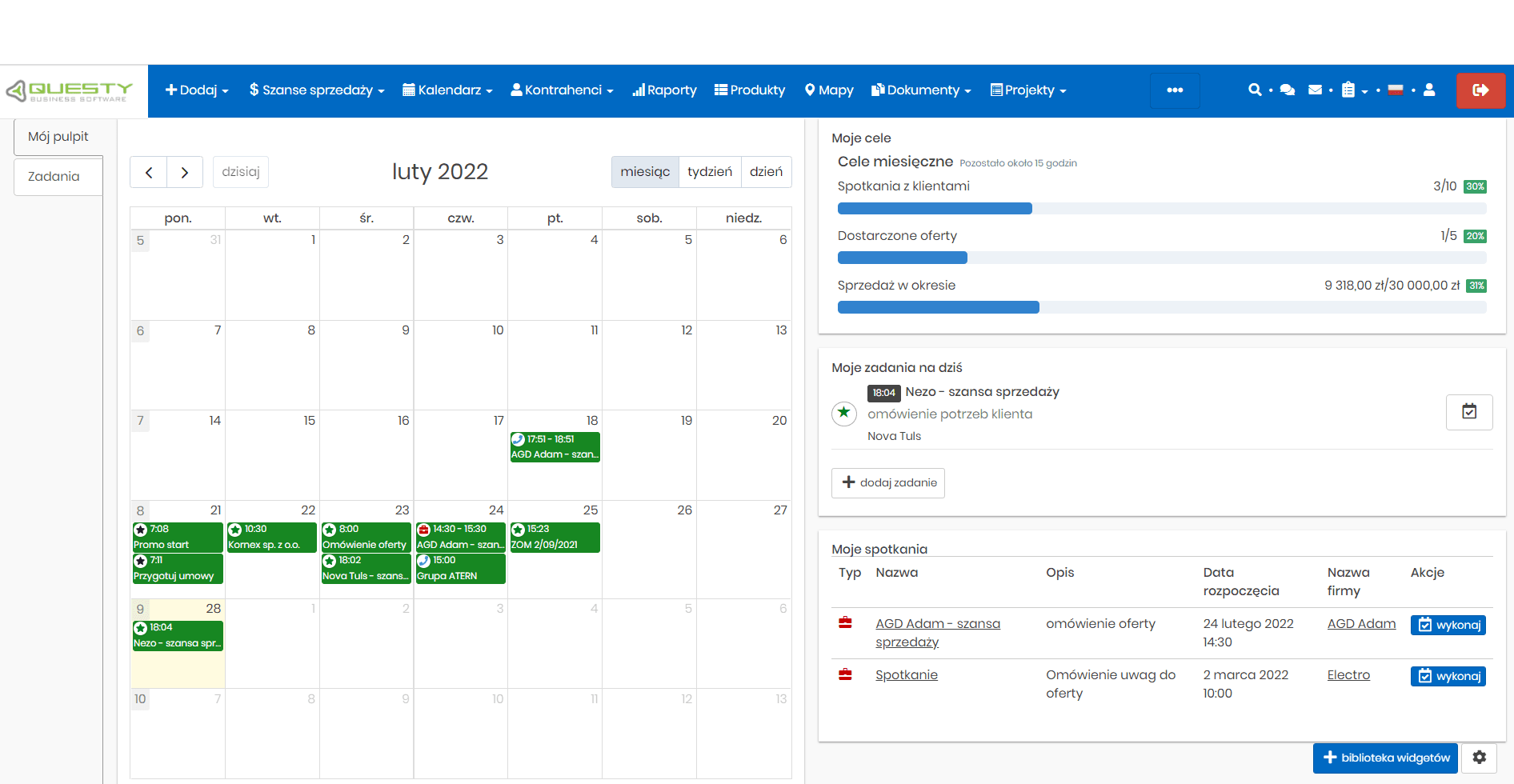Expand the Kontrahenci dropdown

562,90
